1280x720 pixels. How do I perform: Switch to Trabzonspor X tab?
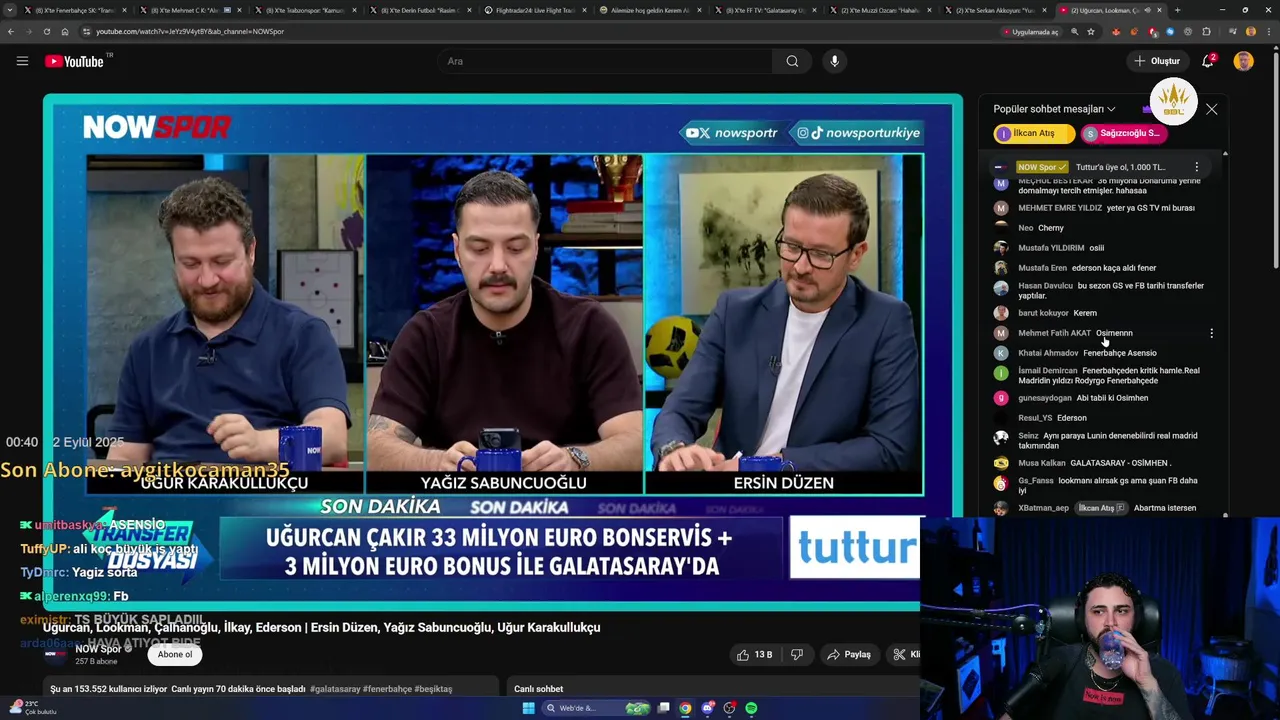pos(305,10)
